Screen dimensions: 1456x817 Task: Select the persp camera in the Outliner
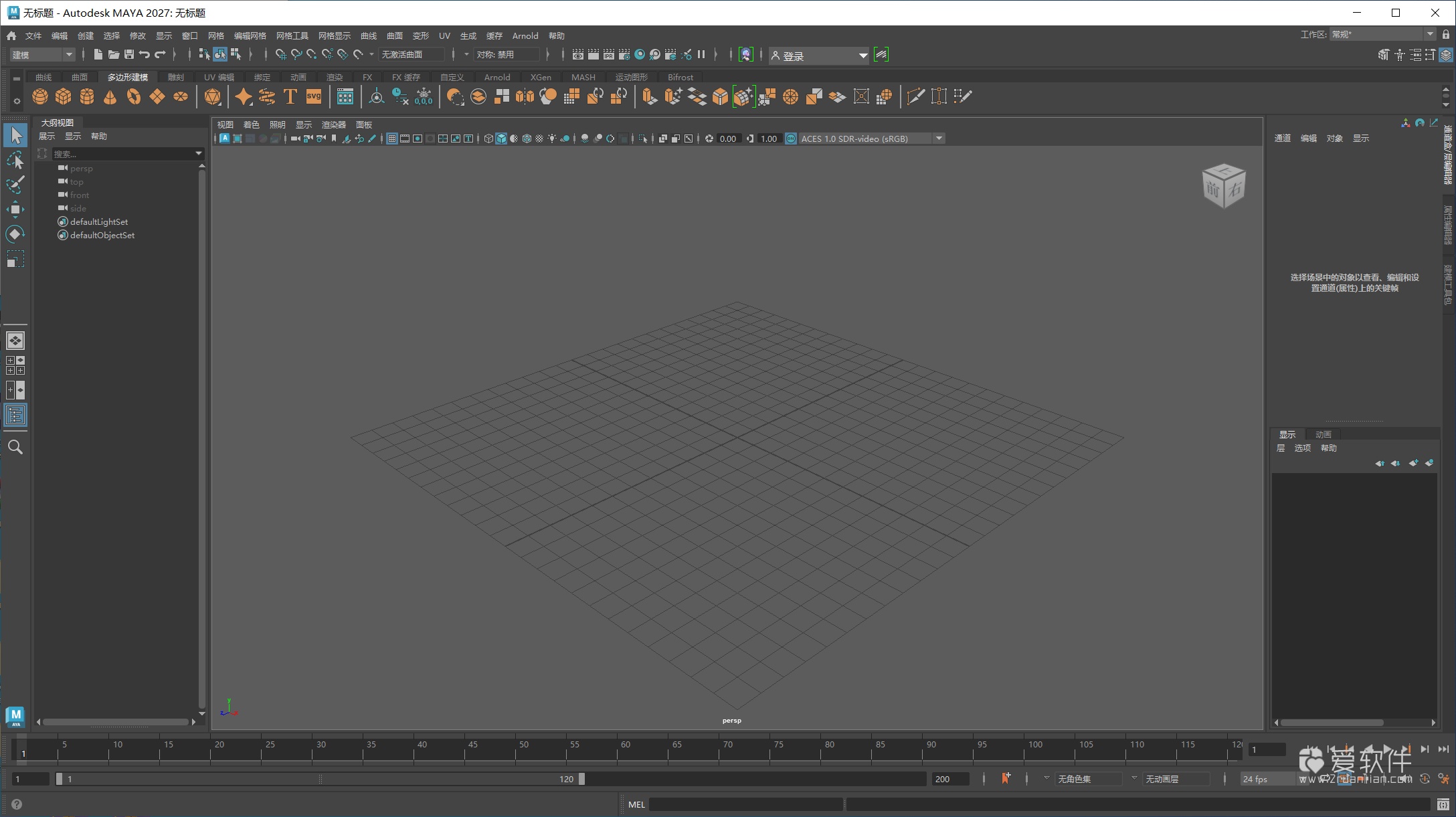tap(83, 168)
